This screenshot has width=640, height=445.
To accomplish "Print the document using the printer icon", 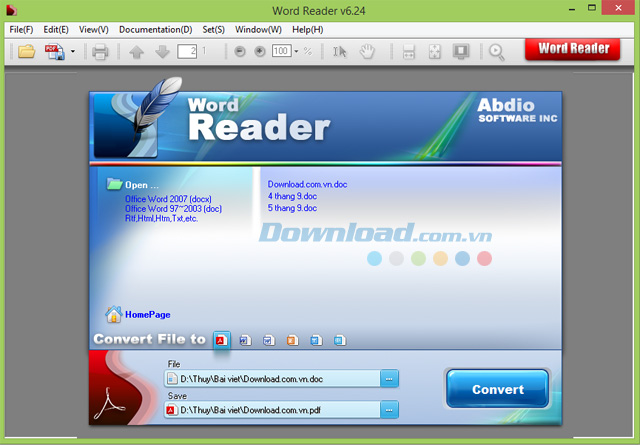I will [100, 52].
